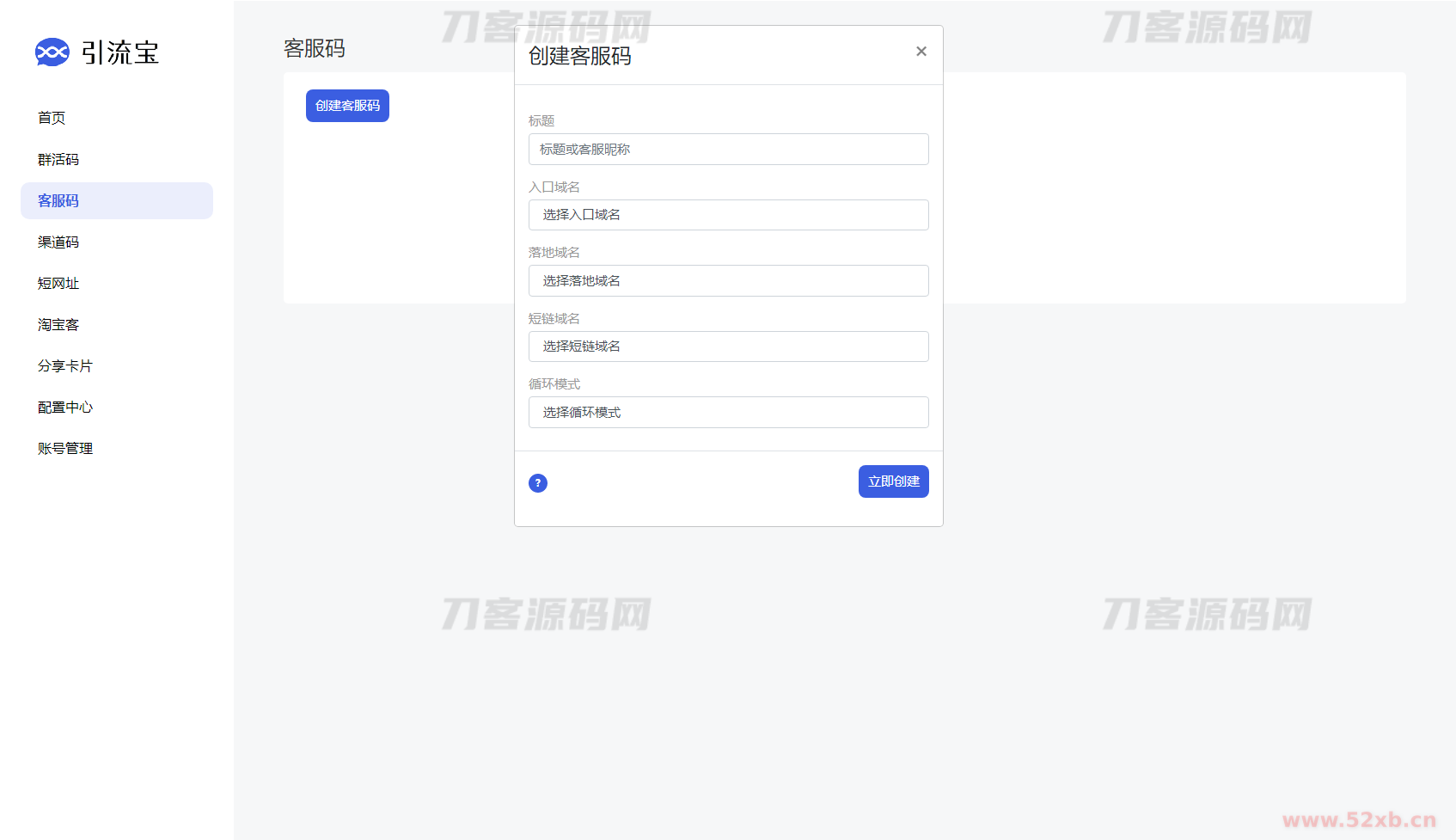Choose a 循环模式 from the dropdown
Screen dimensions: 1456x840
tap(728, 413)
